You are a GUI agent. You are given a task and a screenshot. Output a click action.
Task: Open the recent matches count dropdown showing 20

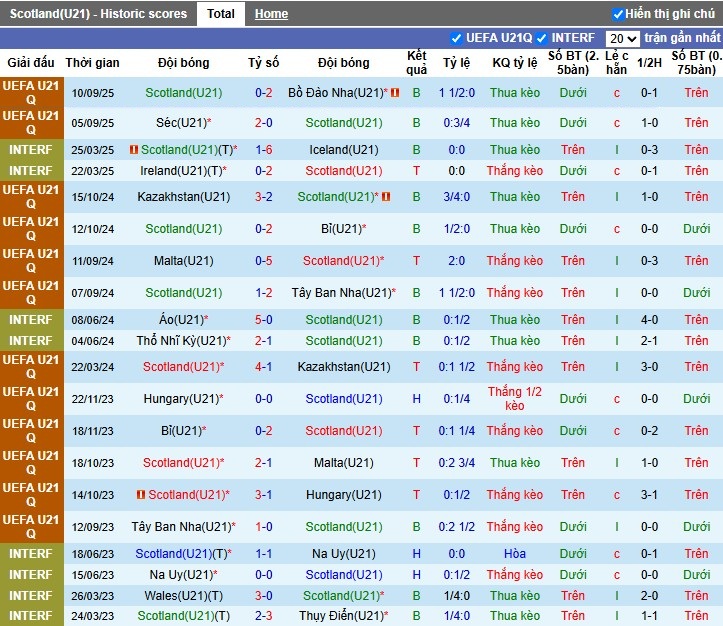622,38
